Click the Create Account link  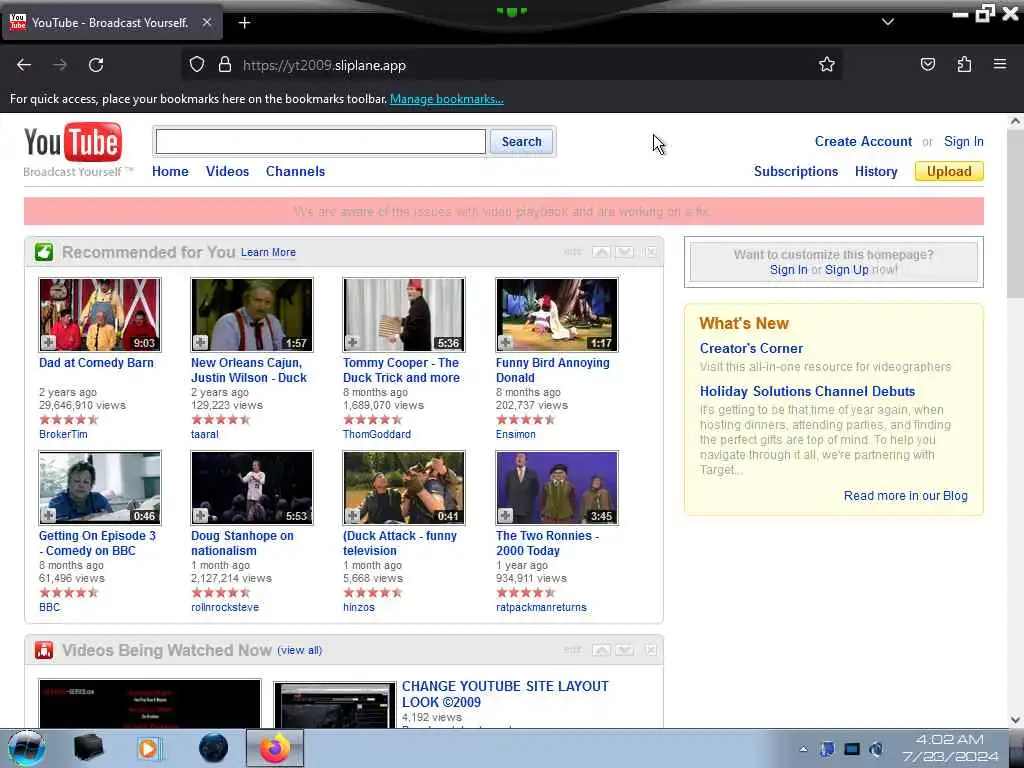pyautogui.click(x=863, y=141)
